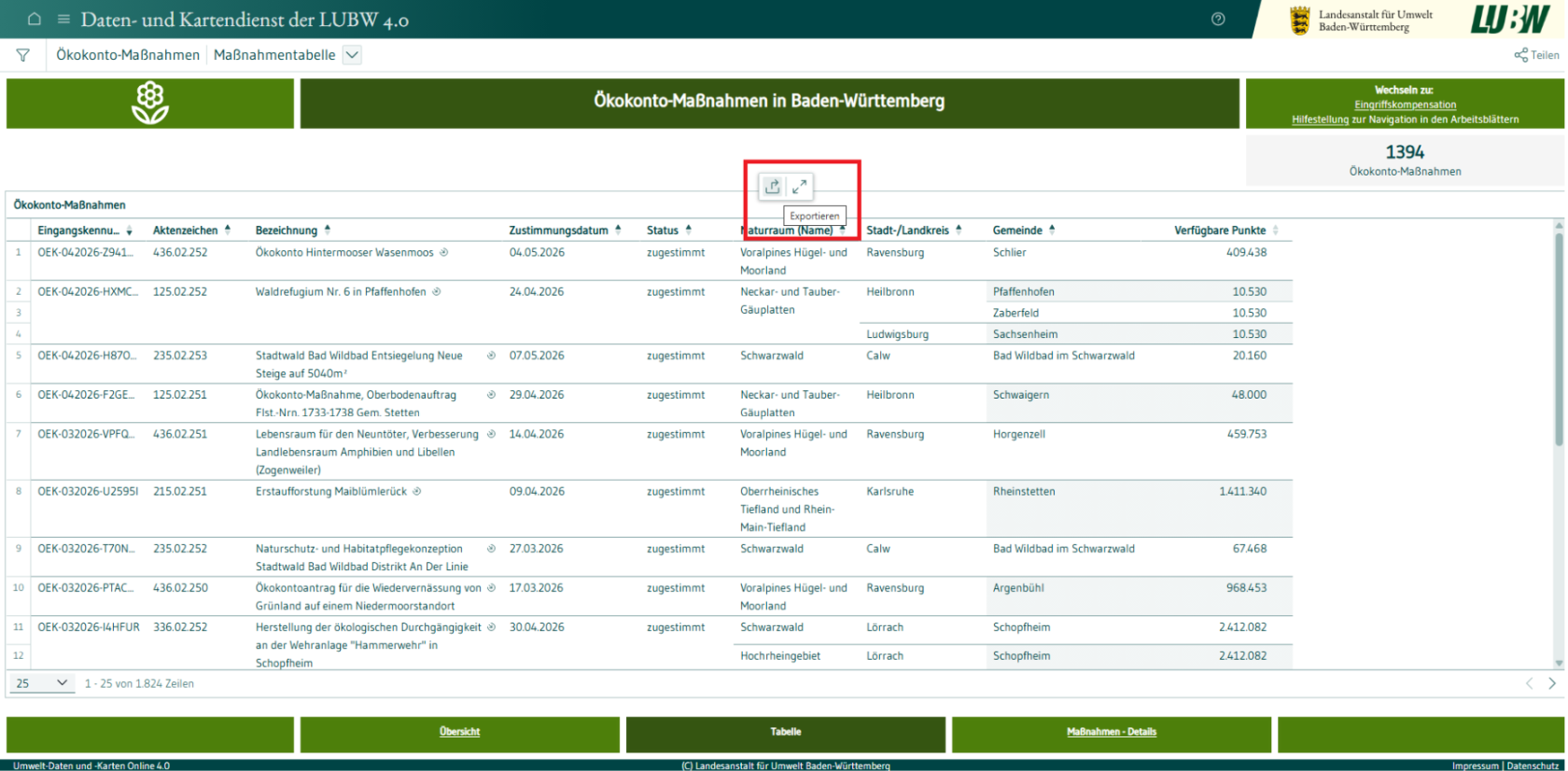Sort by Zustimmungsdatum column arrow

pos(618,230)
